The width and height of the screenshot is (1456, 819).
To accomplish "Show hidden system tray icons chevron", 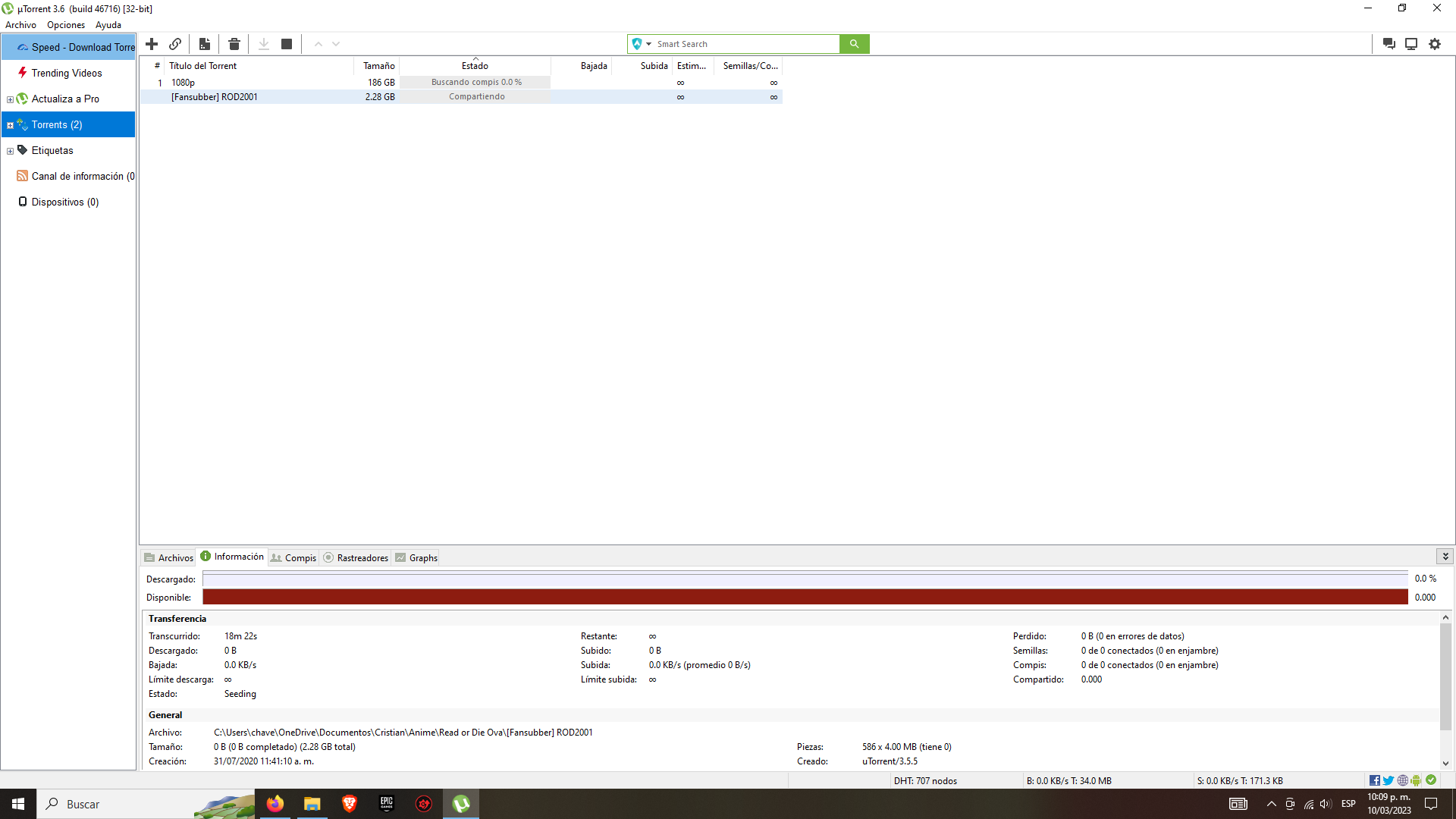I will click(x=1272, y=804).
